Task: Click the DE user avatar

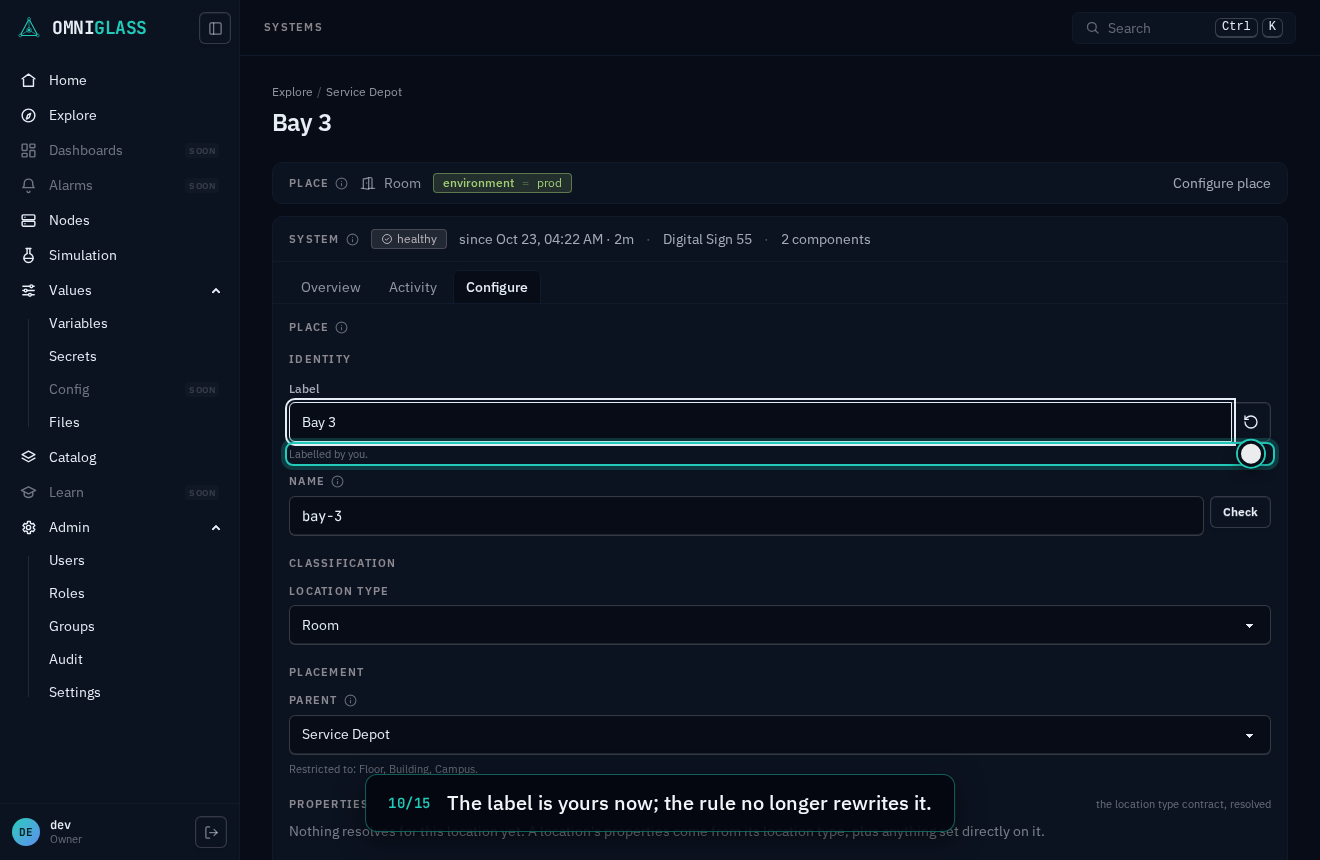Action: pos(26,832)
